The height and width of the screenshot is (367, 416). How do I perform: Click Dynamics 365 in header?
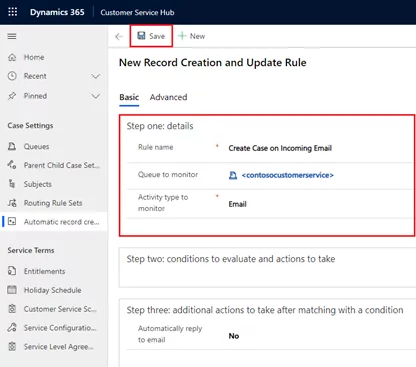57,12
